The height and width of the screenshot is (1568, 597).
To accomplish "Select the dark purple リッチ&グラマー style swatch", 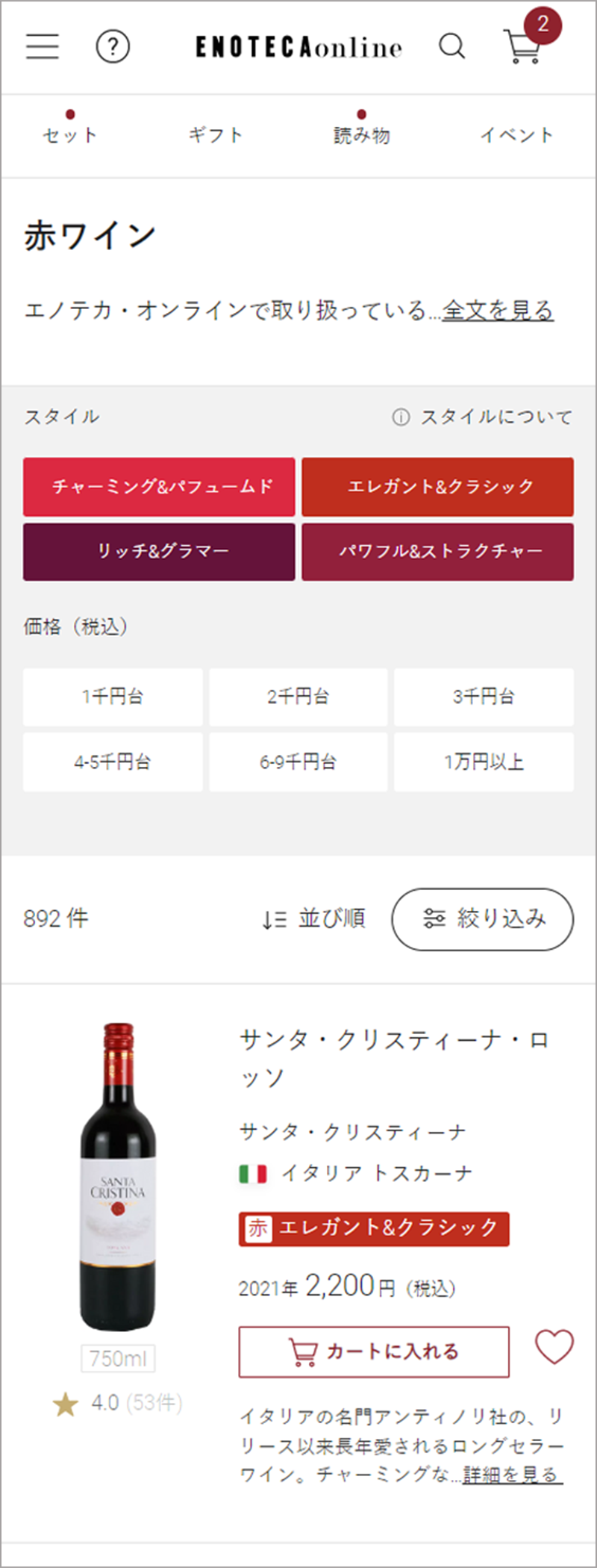I will 159,552.
